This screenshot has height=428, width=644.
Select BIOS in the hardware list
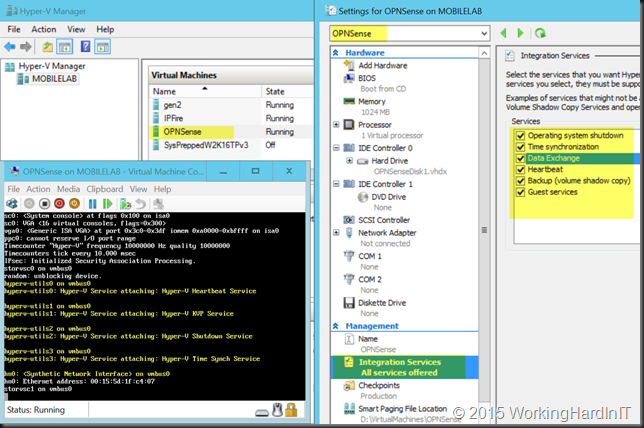tap(366, 78)
